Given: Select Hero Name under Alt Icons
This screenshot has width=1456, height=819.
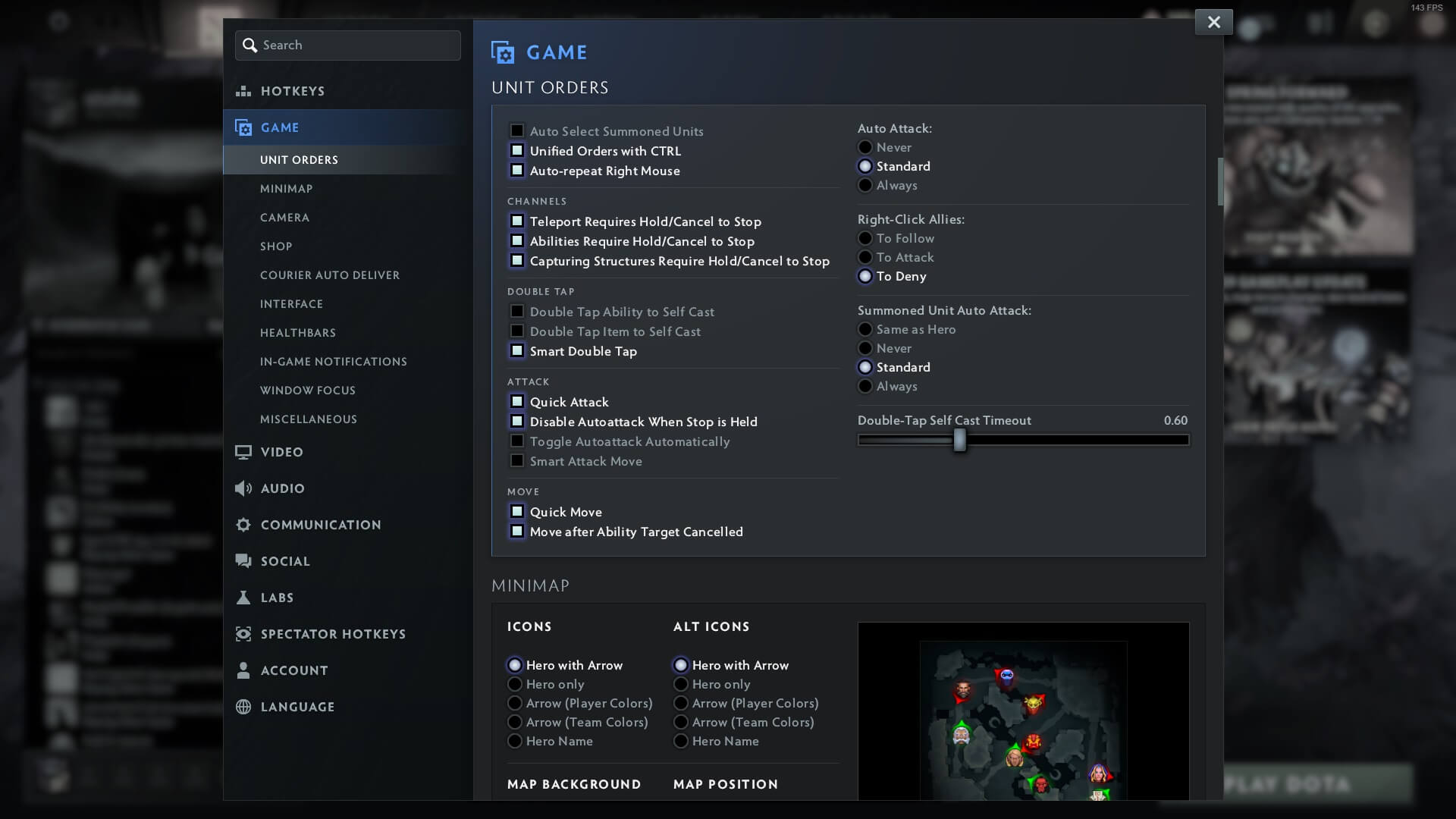Looking at the screenshot, I should point(681,741).
